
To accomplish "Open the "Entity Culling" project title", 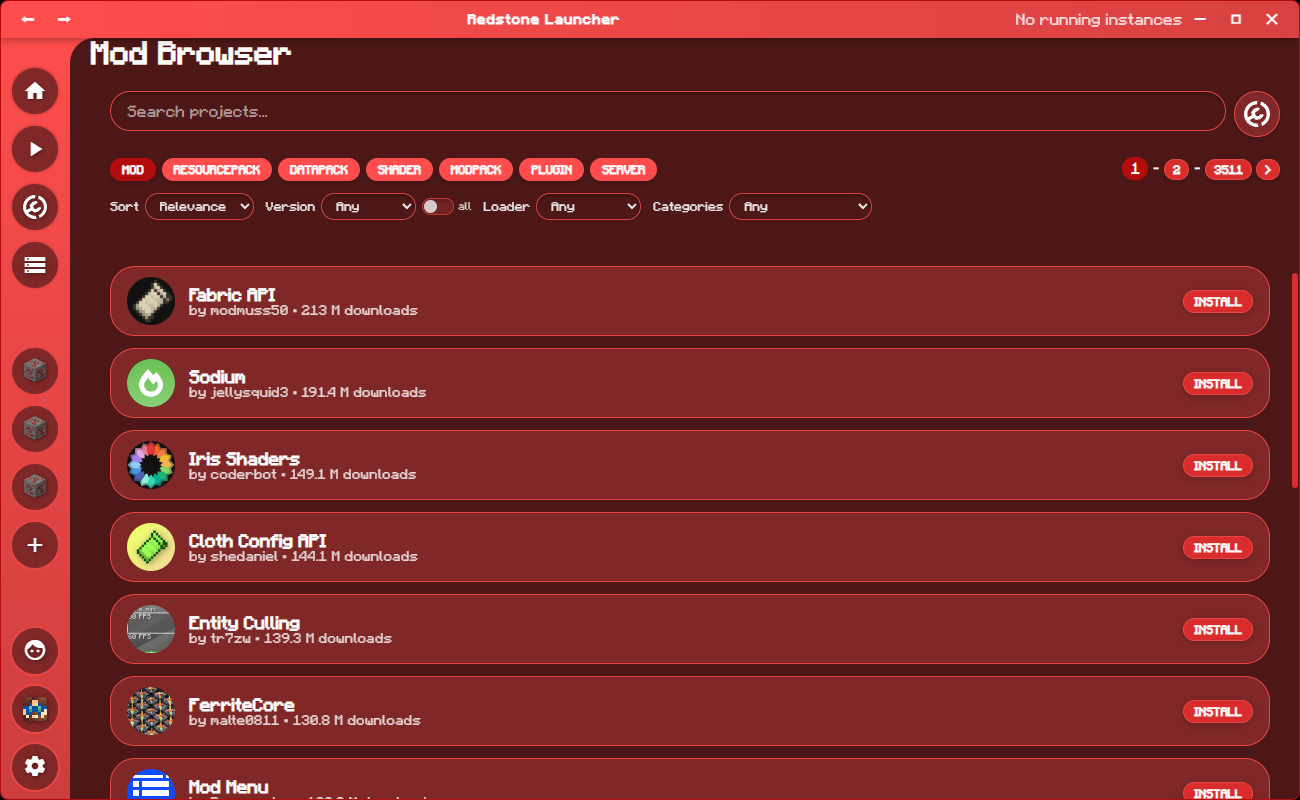I will (x=244, y=623).
